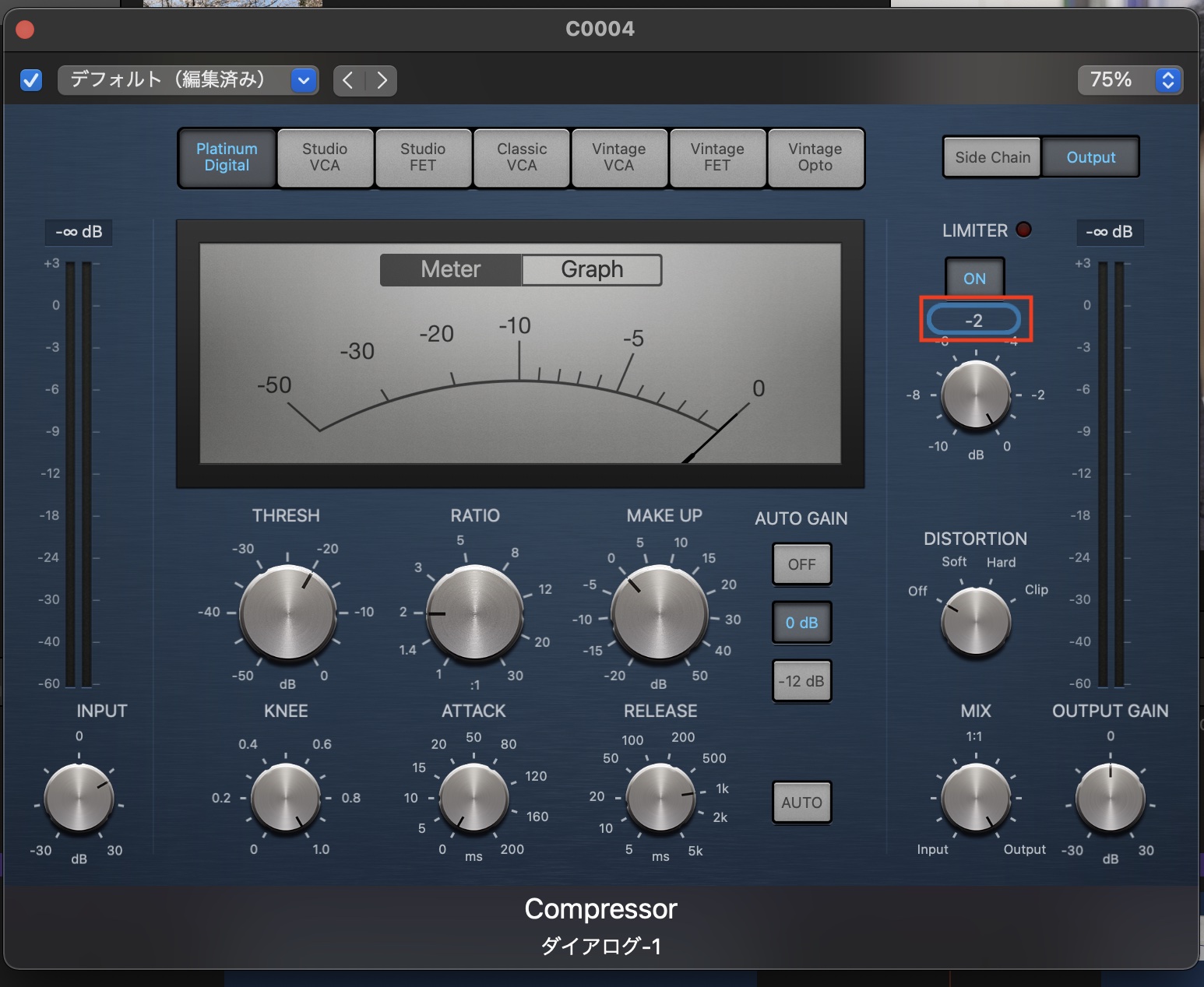Click the ダイアログ-1 track name
Screen dimensions: 1204x987
pyautogui.click(x=601, y=946)
